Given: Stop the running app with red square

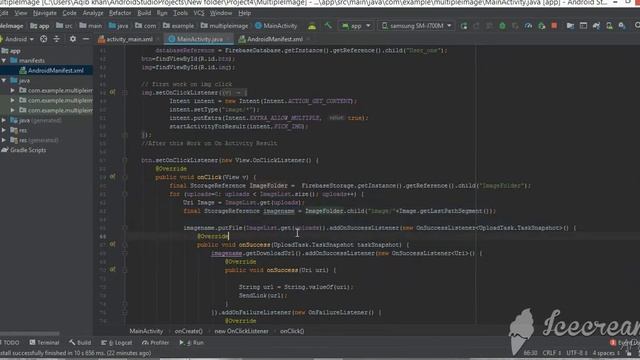Looking at the screenshot, I should tap(554, 26).
